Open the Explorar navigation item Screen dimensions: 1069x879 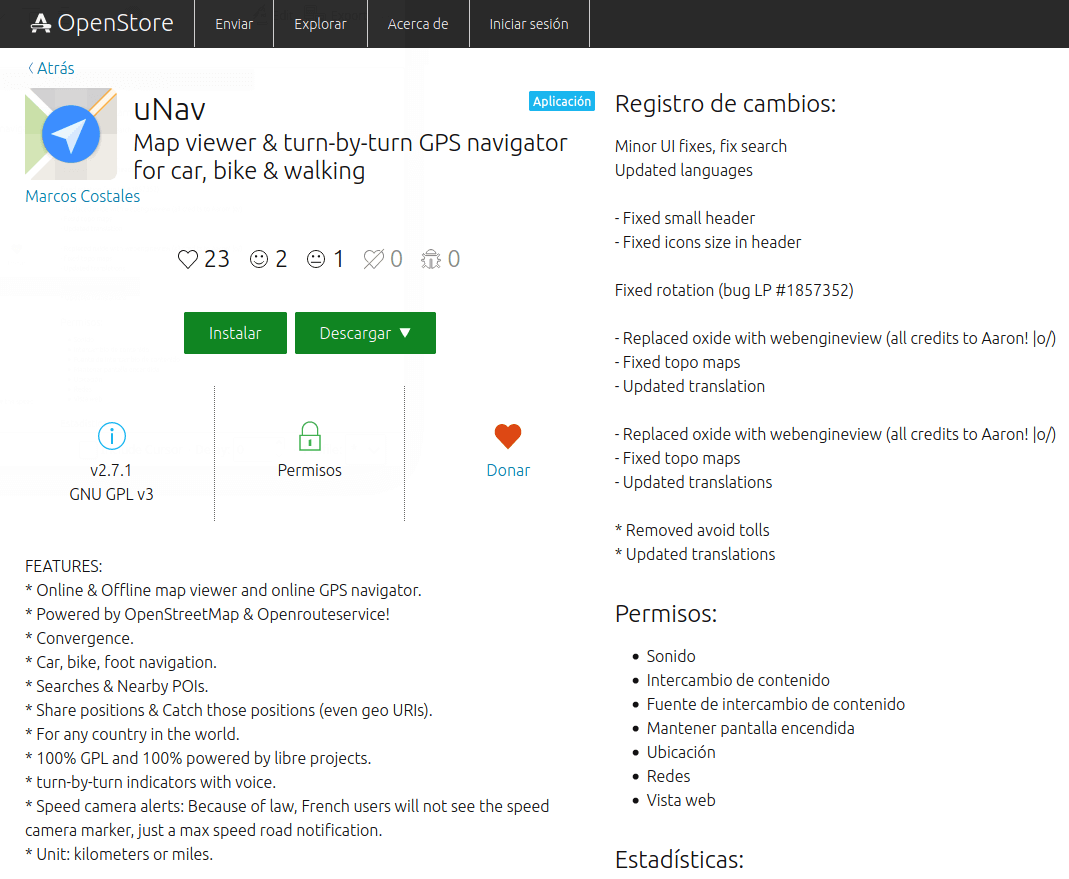click(320, 24)
